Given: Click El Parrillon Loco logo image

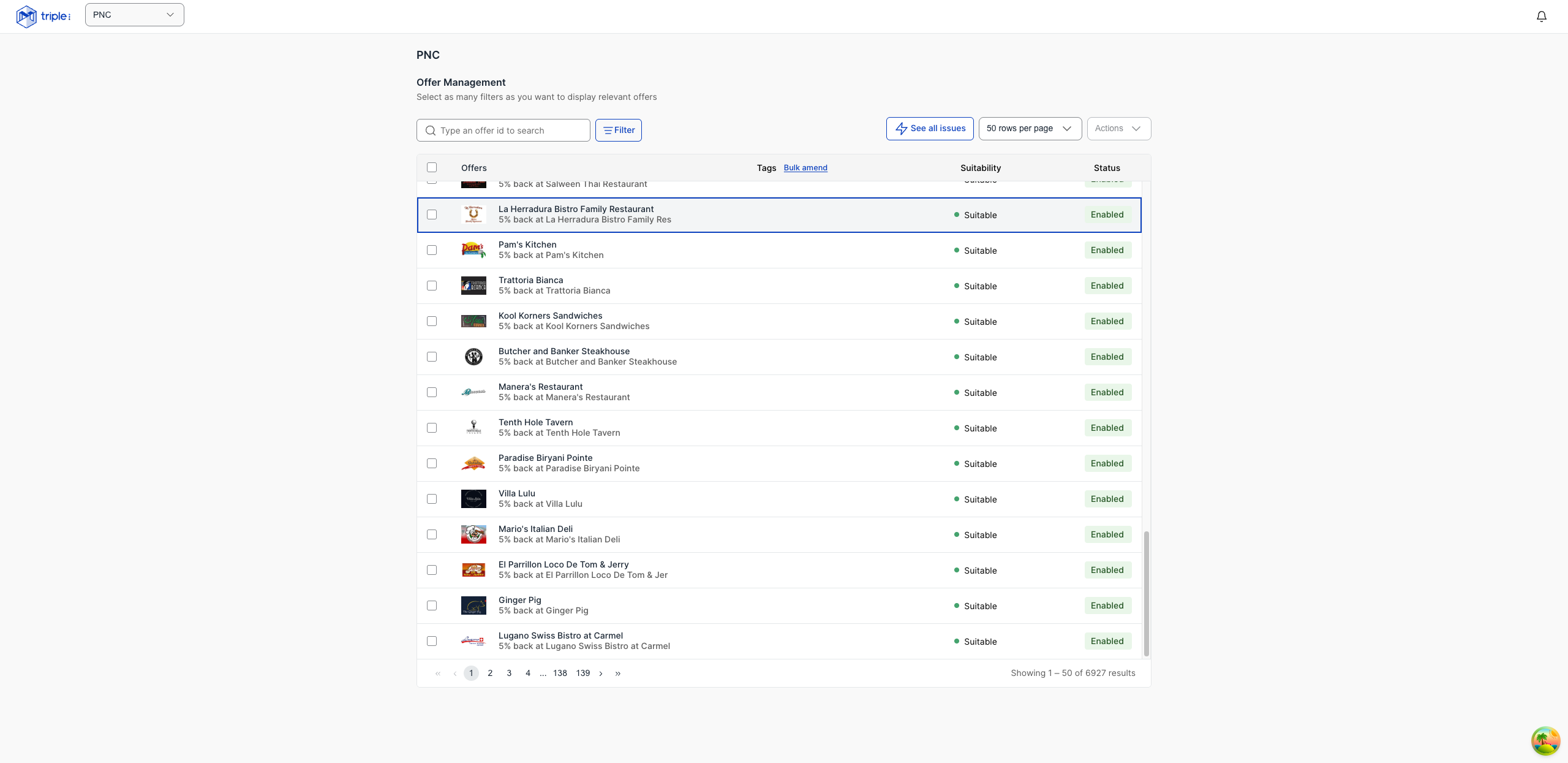Looking at the screenshot, I should [473, 570].
